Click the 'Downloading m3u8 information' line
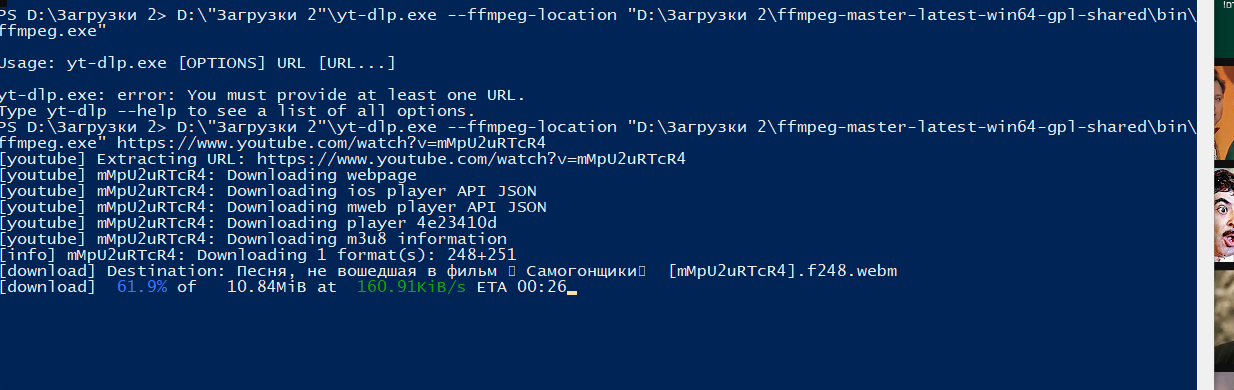This screenshot has width=1234, height=390. [367, 239]
